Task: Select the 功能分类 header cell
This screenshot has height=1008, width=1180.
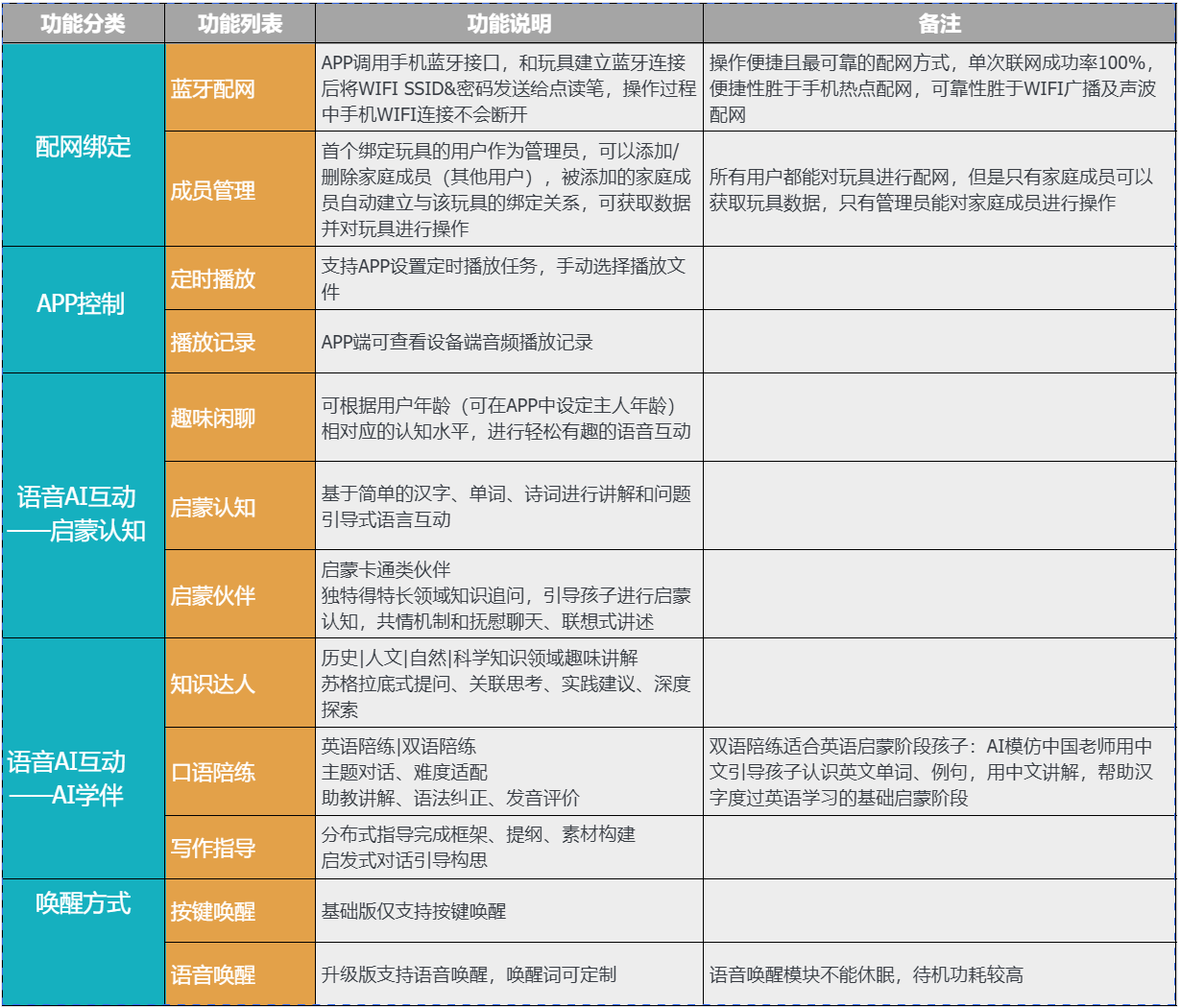Action: coord(84,24)
